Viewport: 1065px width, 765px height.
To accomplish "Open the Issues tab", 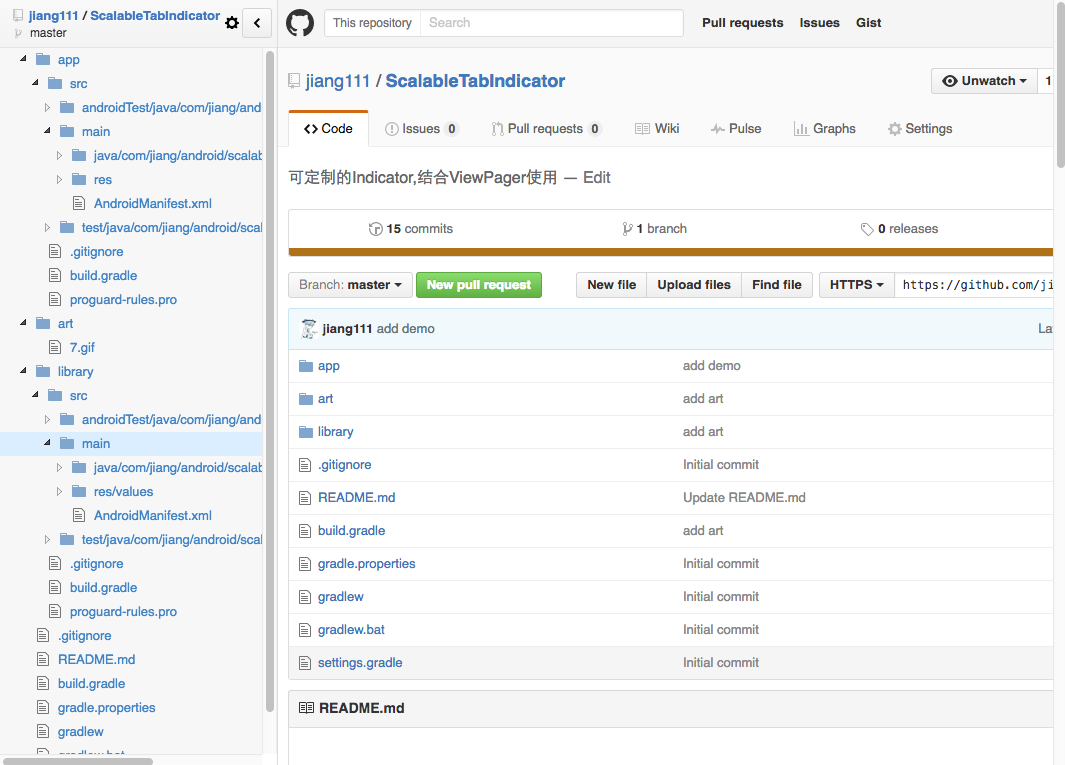I will tap(421, 128).
